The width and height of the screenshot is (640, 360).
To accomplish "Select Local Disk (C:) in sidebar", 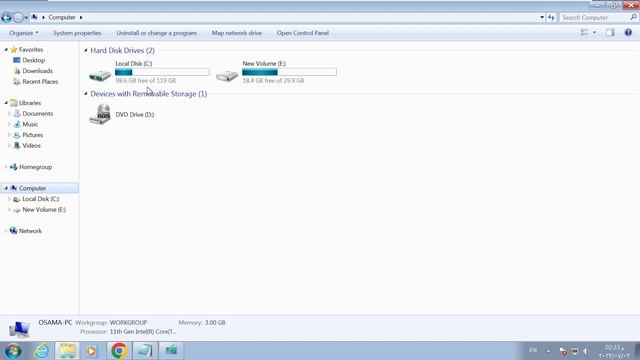I will 40,199.
